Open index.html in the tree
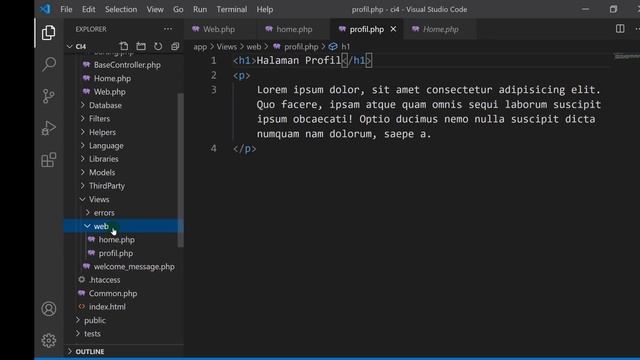This screenshot has height=360, width=640. pyautogui.click(x=107, y=307)
